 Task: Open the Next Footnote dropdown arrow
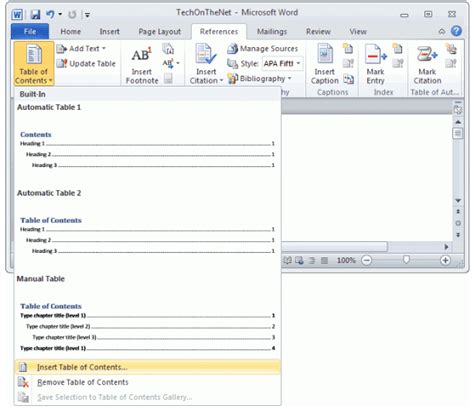click(178, 63)
